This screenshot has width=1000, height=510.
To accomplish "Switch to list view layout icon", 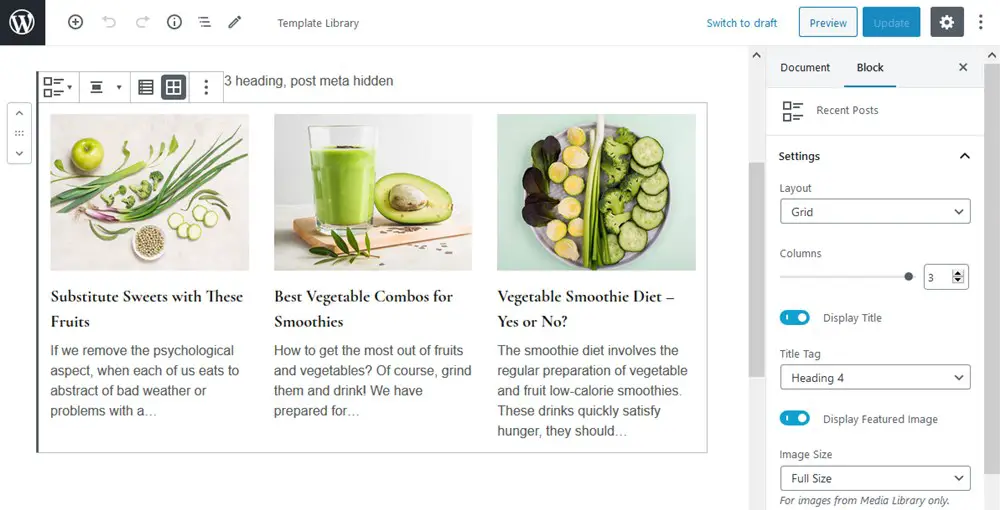I will click(x=146, y=87).
